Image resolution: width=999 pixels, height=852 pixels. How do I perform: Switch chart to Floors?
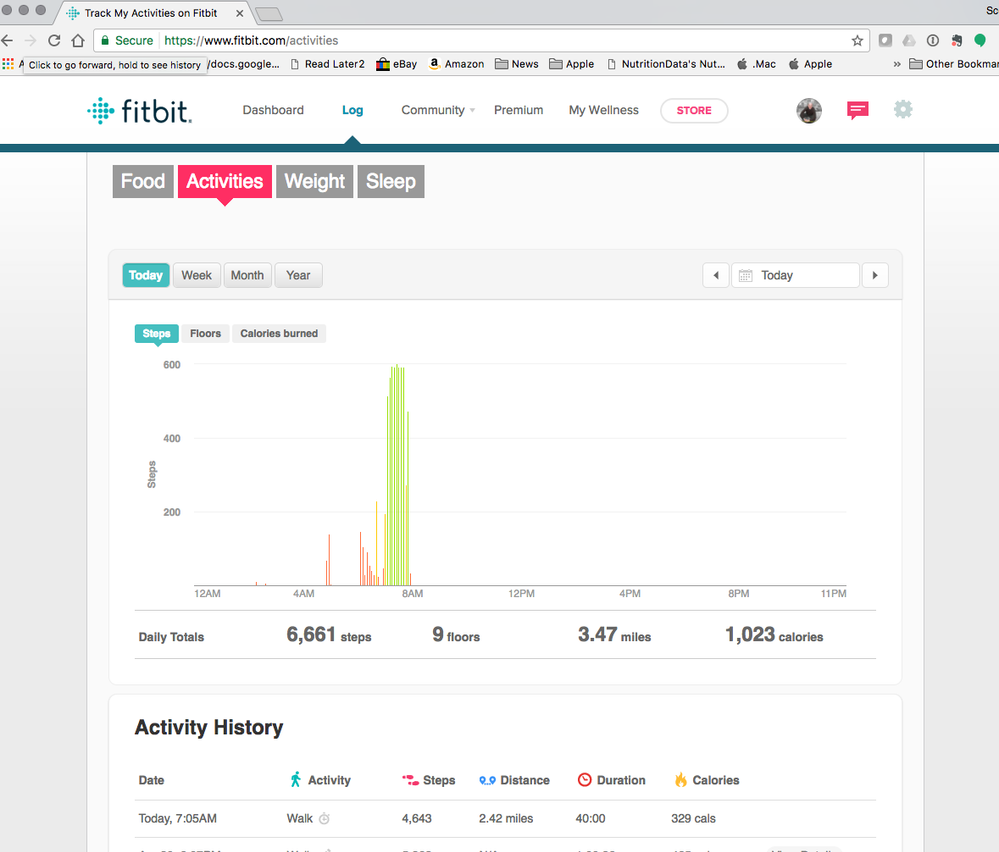tap(205, 334)
